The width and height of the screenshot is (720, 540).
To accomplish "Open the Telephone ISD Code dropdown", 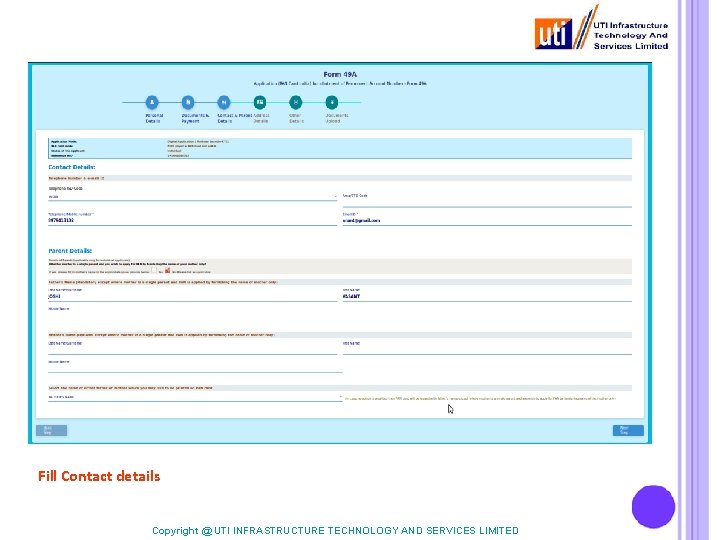I will coord(192,197).
